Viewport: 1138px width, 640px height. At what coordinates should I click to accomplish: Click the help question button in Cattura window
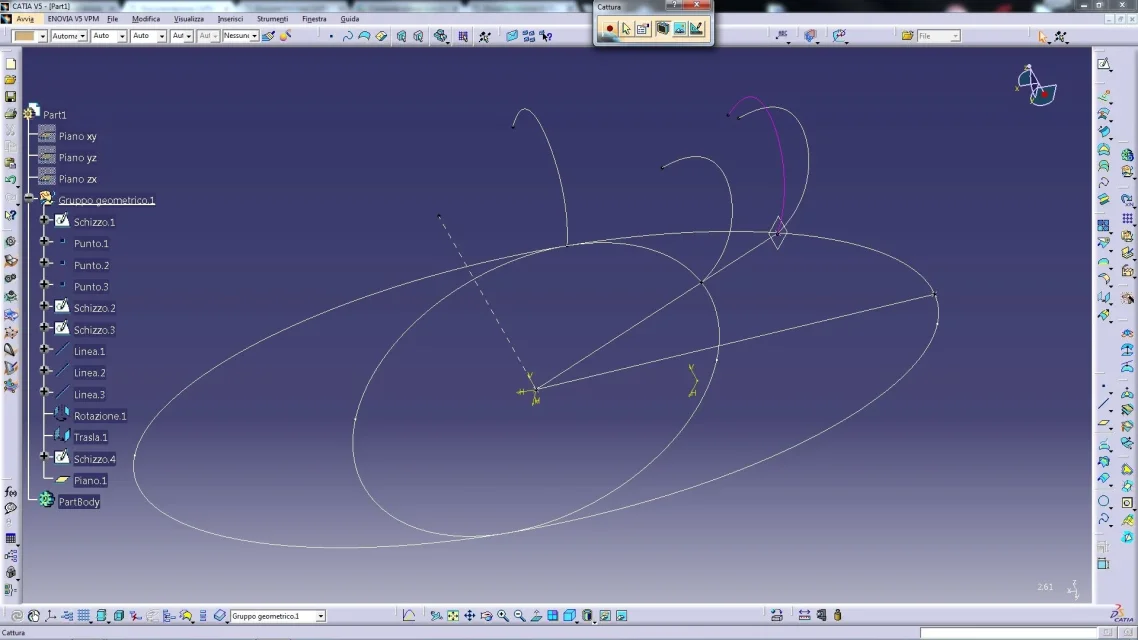[x=674, y=5]
